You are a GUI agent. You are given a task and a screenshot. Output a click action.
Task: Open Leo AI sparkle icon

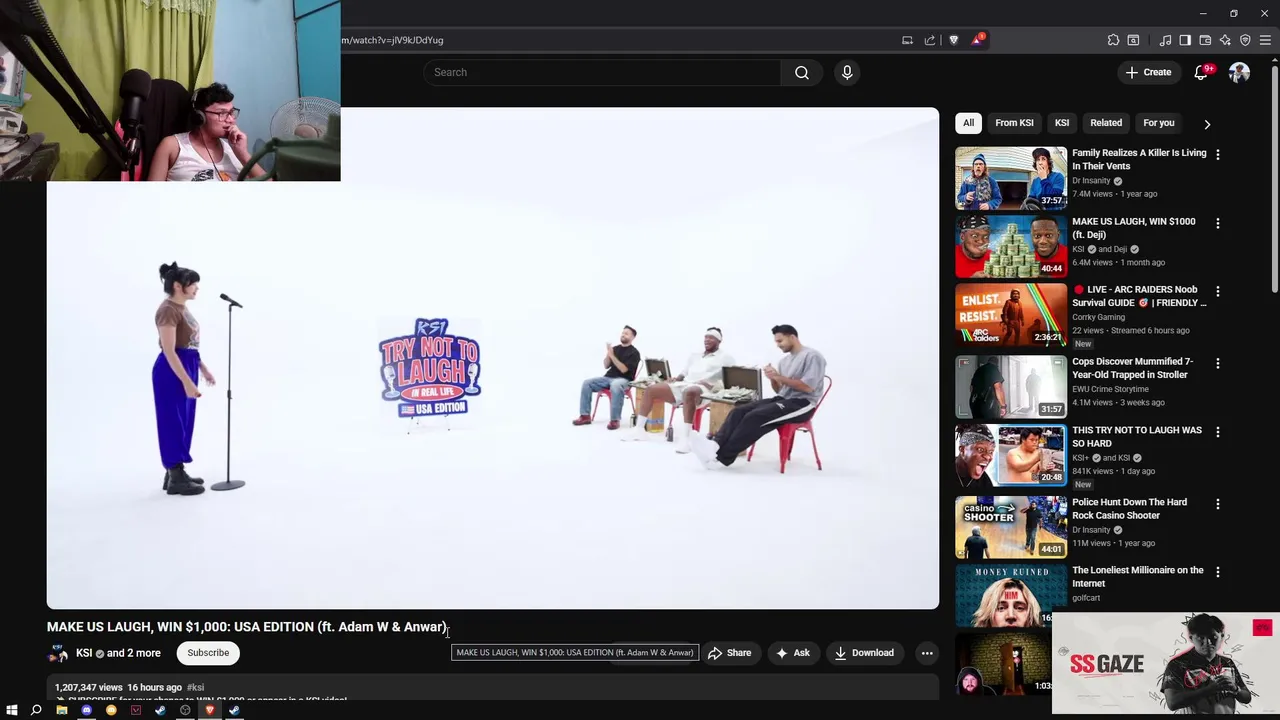[x=1225, y=40]
